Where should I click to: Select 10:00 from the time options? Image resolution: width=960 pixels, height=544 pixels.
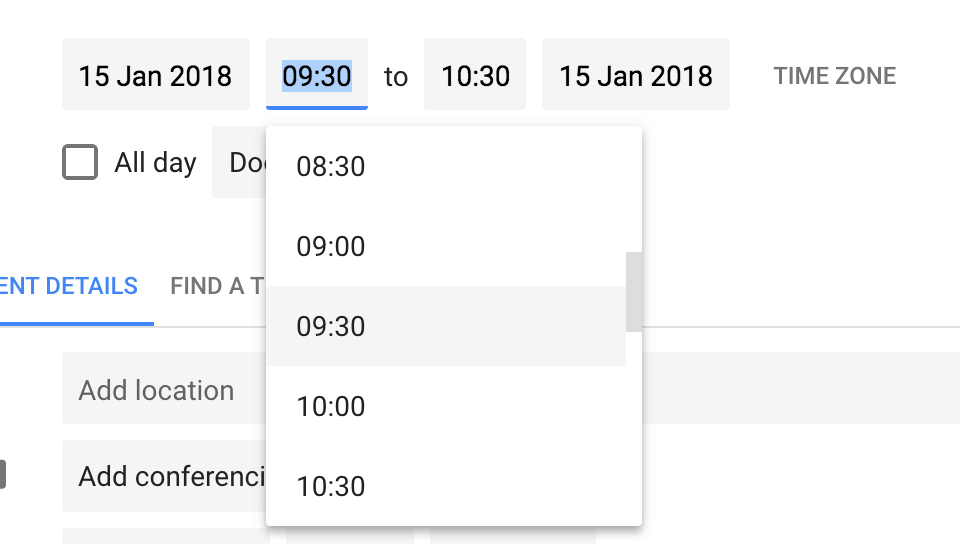click(x=331, y=407)
